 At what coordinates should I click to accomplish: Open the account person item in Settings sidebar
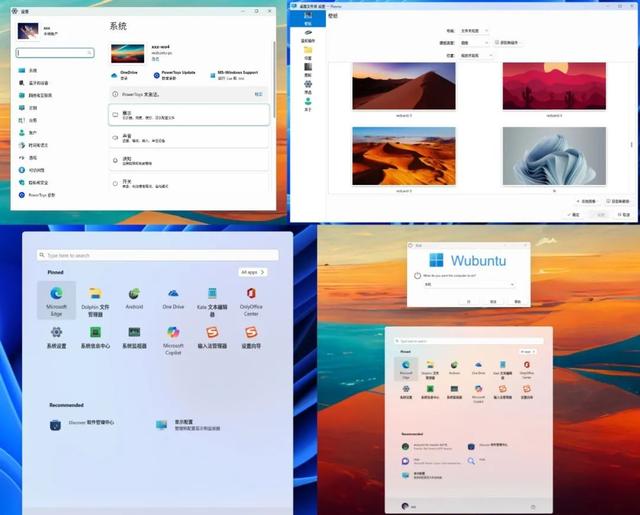(28, 133)
